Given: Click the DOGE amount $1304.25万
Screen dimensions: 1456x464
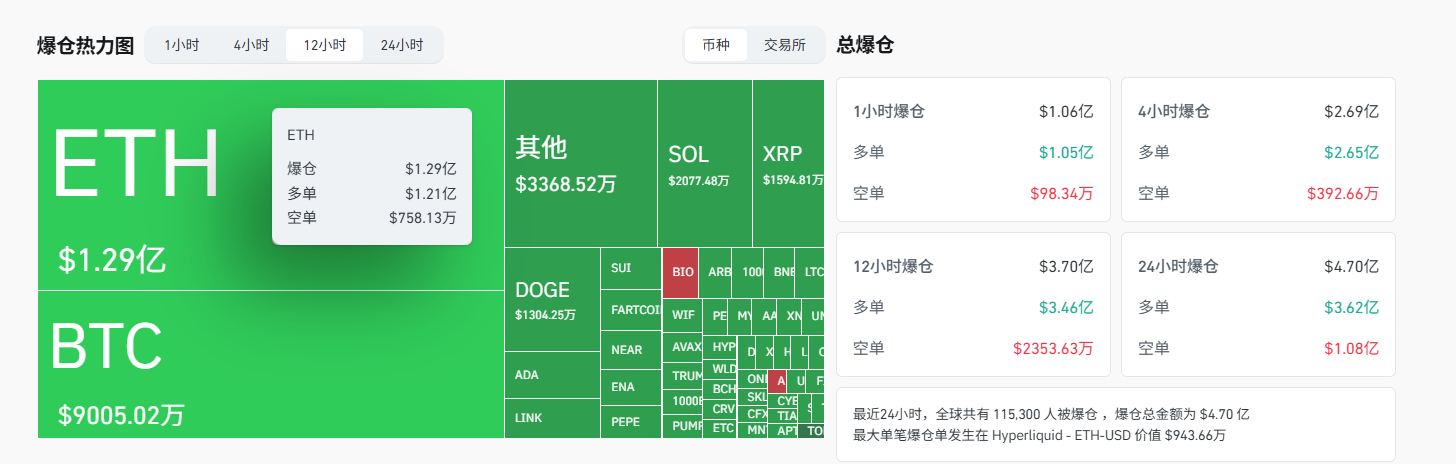Looking at the screenshot, I should point(545,315).
